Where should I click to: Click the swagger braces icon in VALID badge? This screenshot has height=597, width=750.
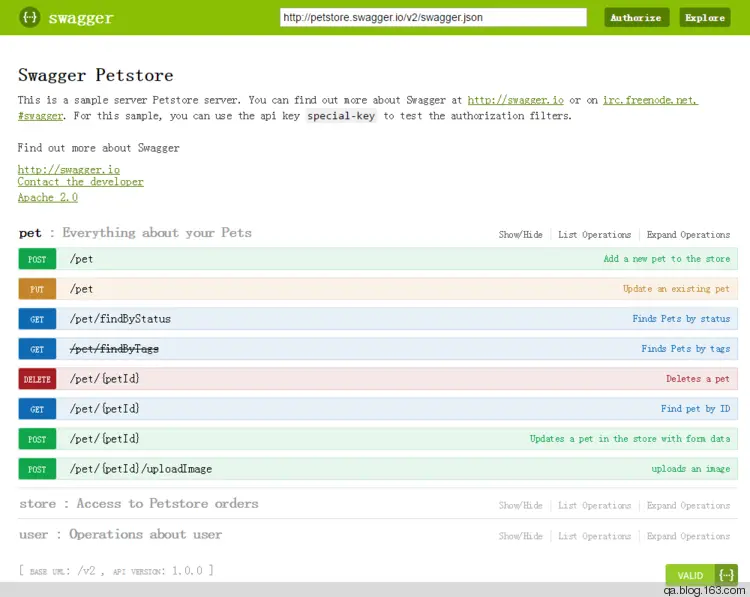pyautogui.click(x=726, y=575)
